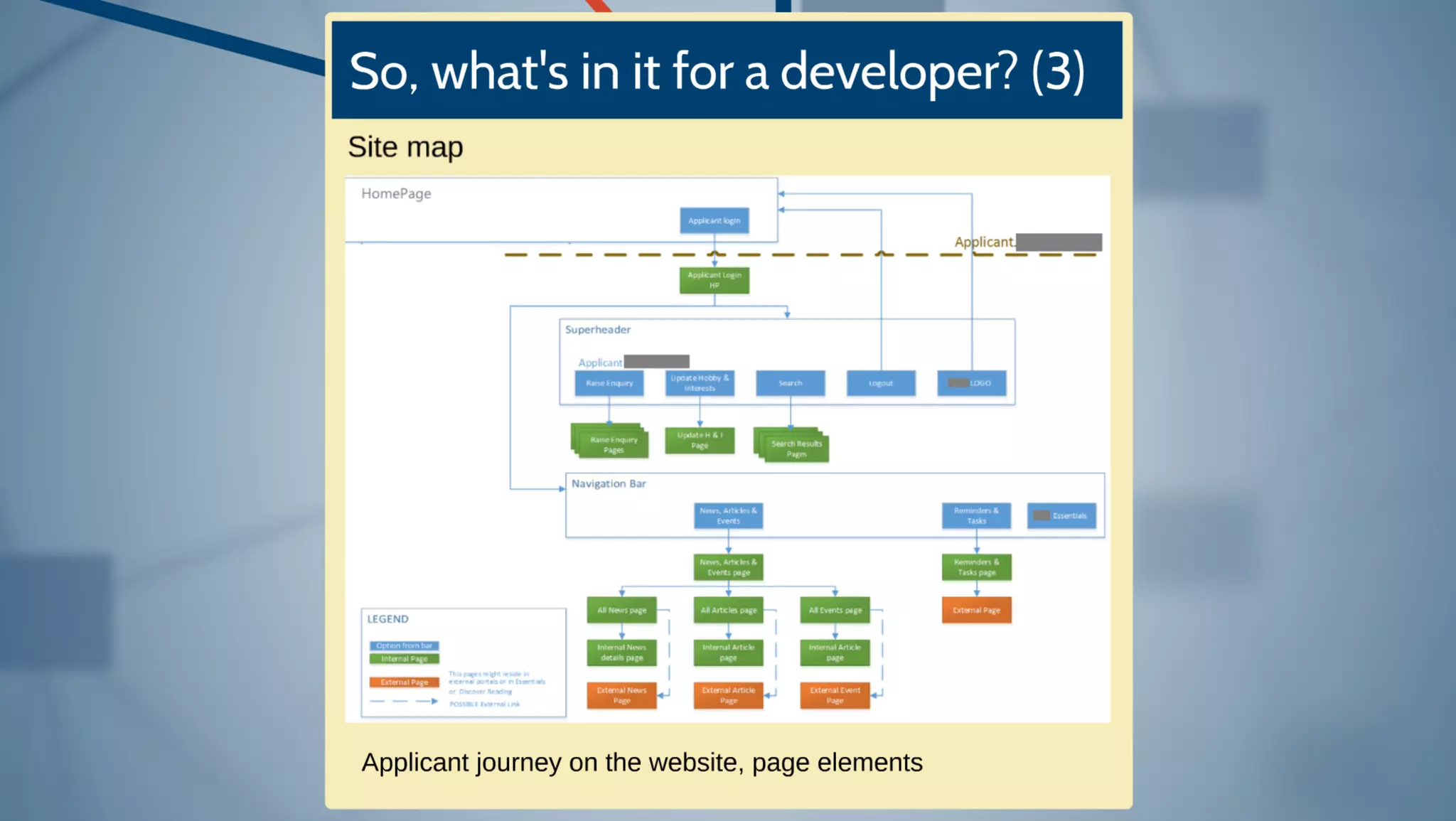Click the Logout box in Superheader

click(881, 383)
